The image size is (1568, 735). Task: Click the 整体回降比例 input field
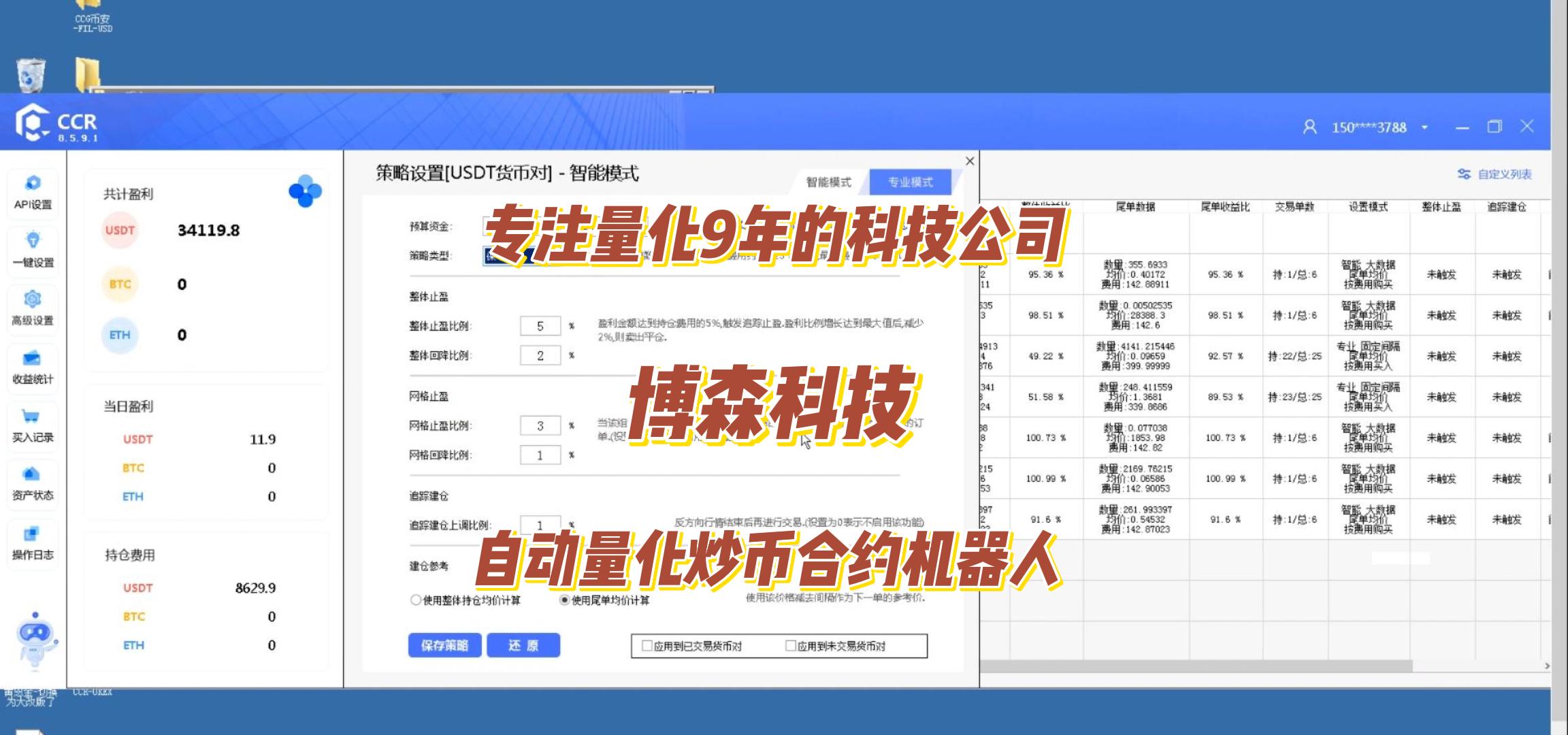point(540,355)
